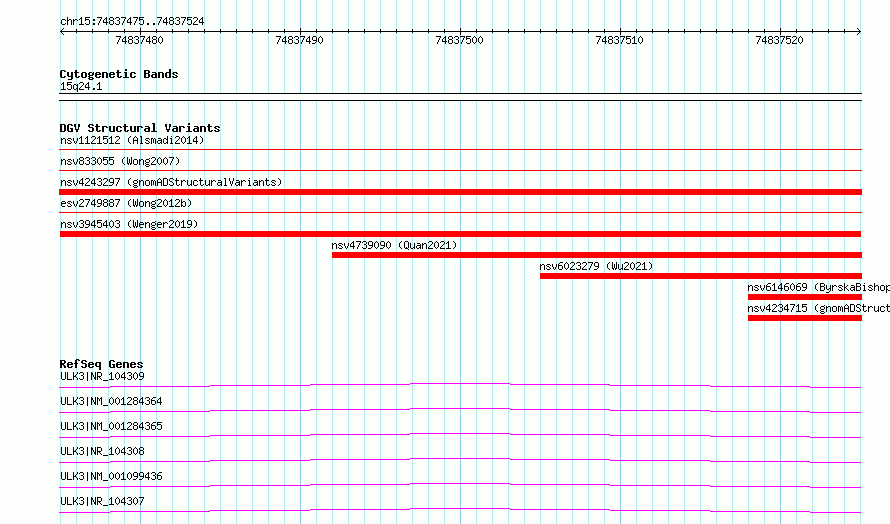
Task: Select the DGV Structural Variants track title
Action: (x=140, y=128)
